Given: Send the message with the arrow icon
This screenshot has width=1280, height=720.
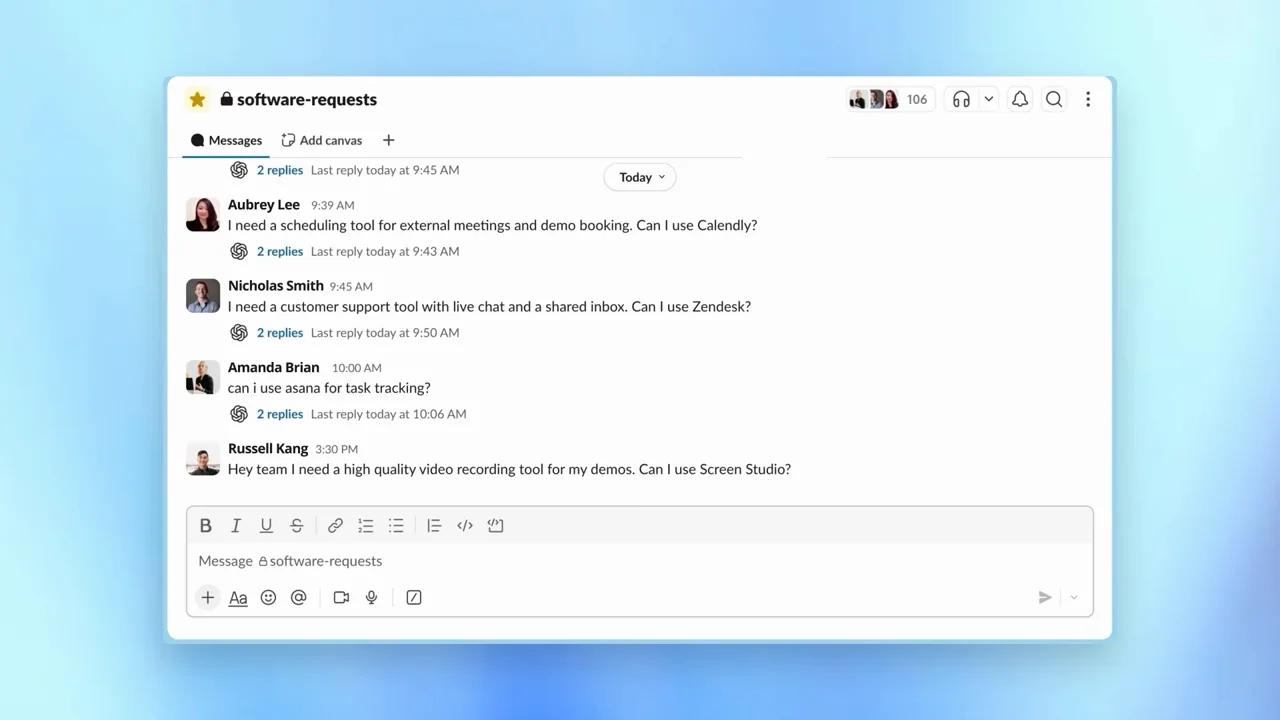Looking at the screenshot, I should 1045,597.
